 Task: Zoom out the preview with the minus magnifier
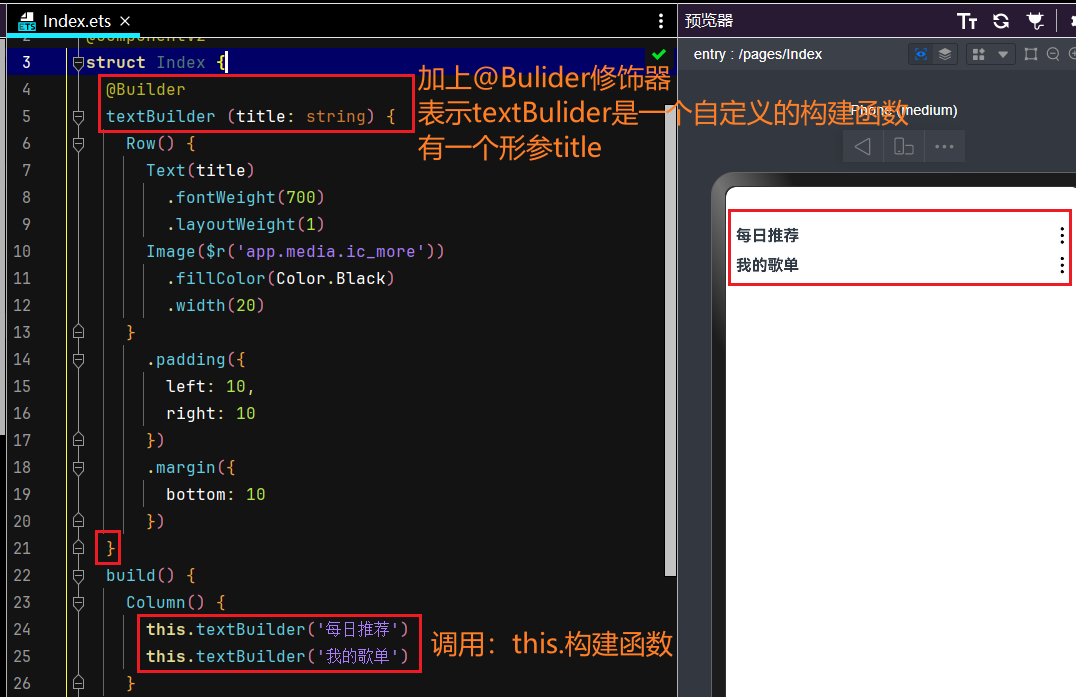(x=1053, y=54)
